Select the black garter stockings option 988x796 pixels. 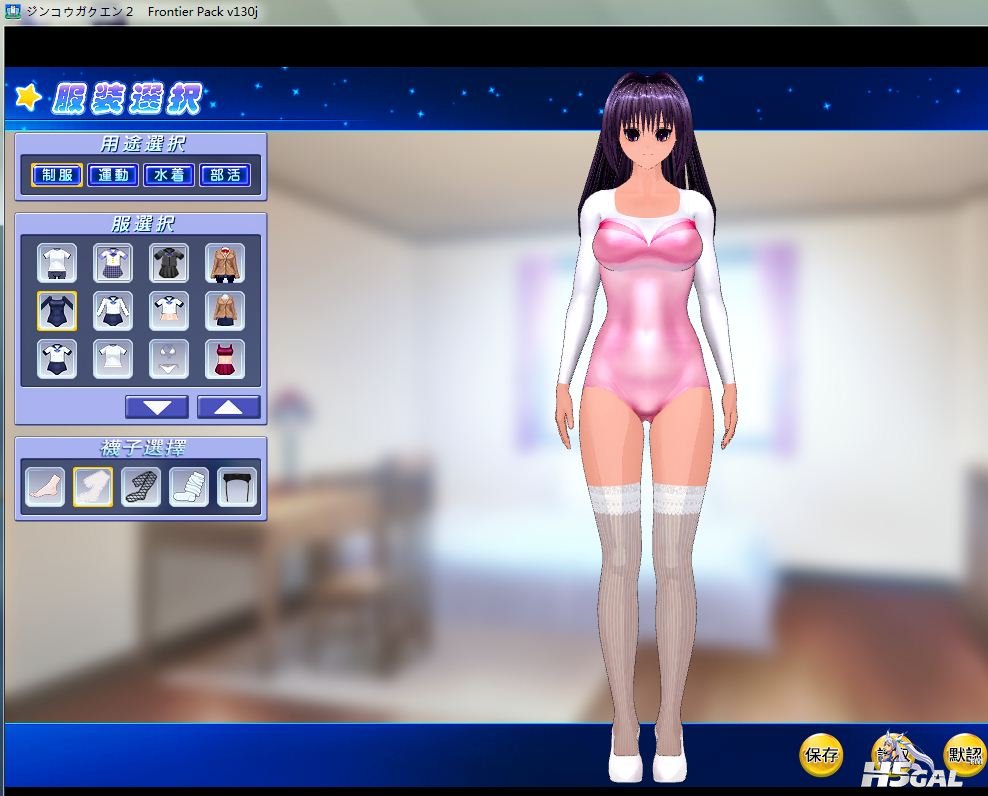pos(237,487)
